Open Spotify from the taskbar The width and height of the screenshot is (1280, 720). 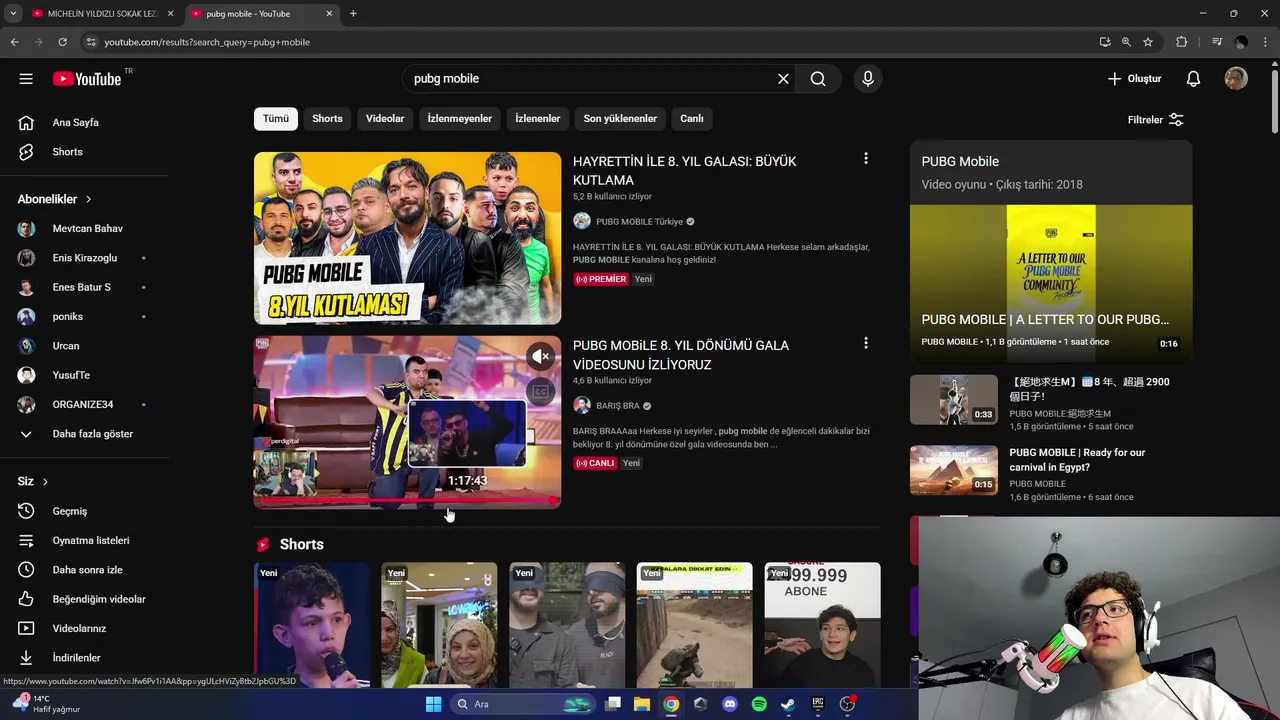point(759,704)
